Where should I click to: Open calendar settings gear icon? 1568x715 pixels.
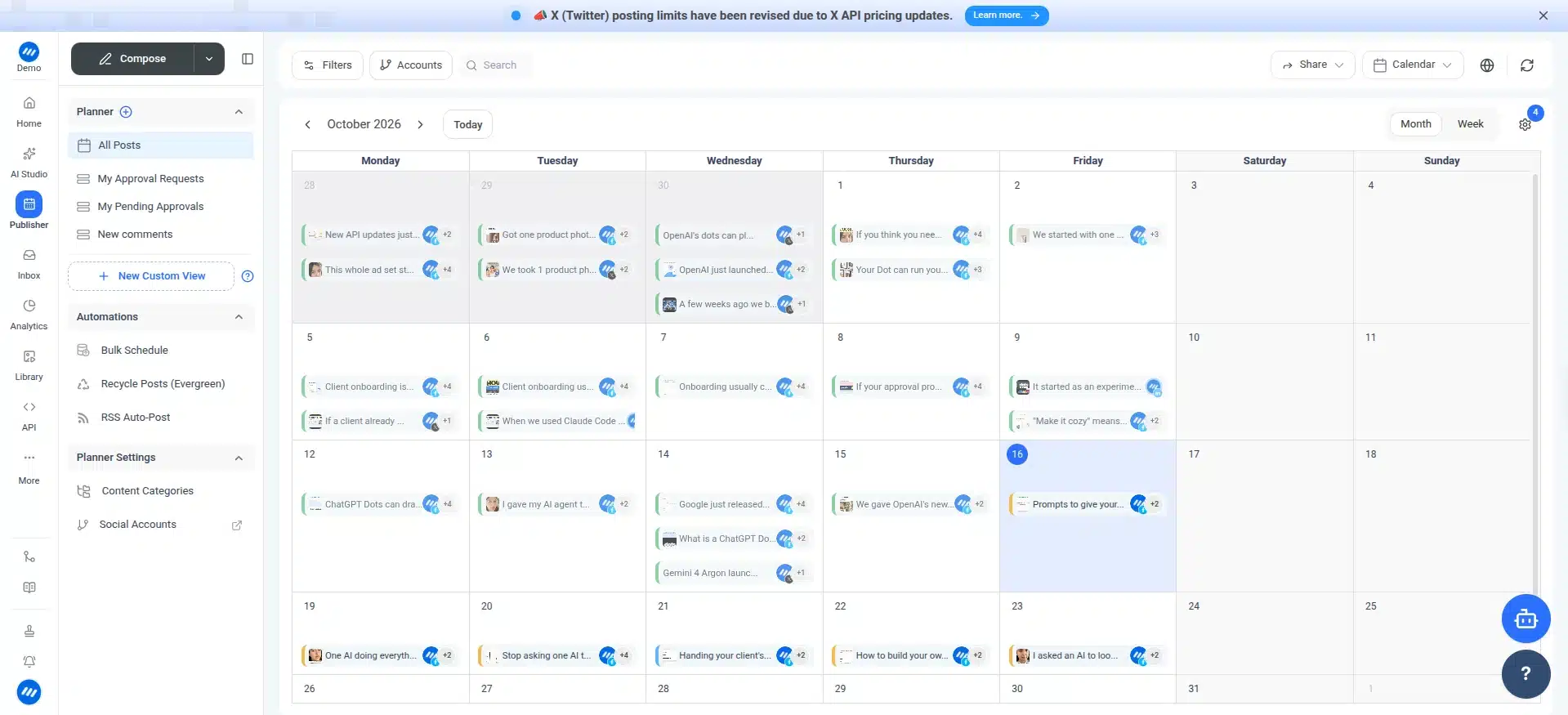click(1525, 124)
